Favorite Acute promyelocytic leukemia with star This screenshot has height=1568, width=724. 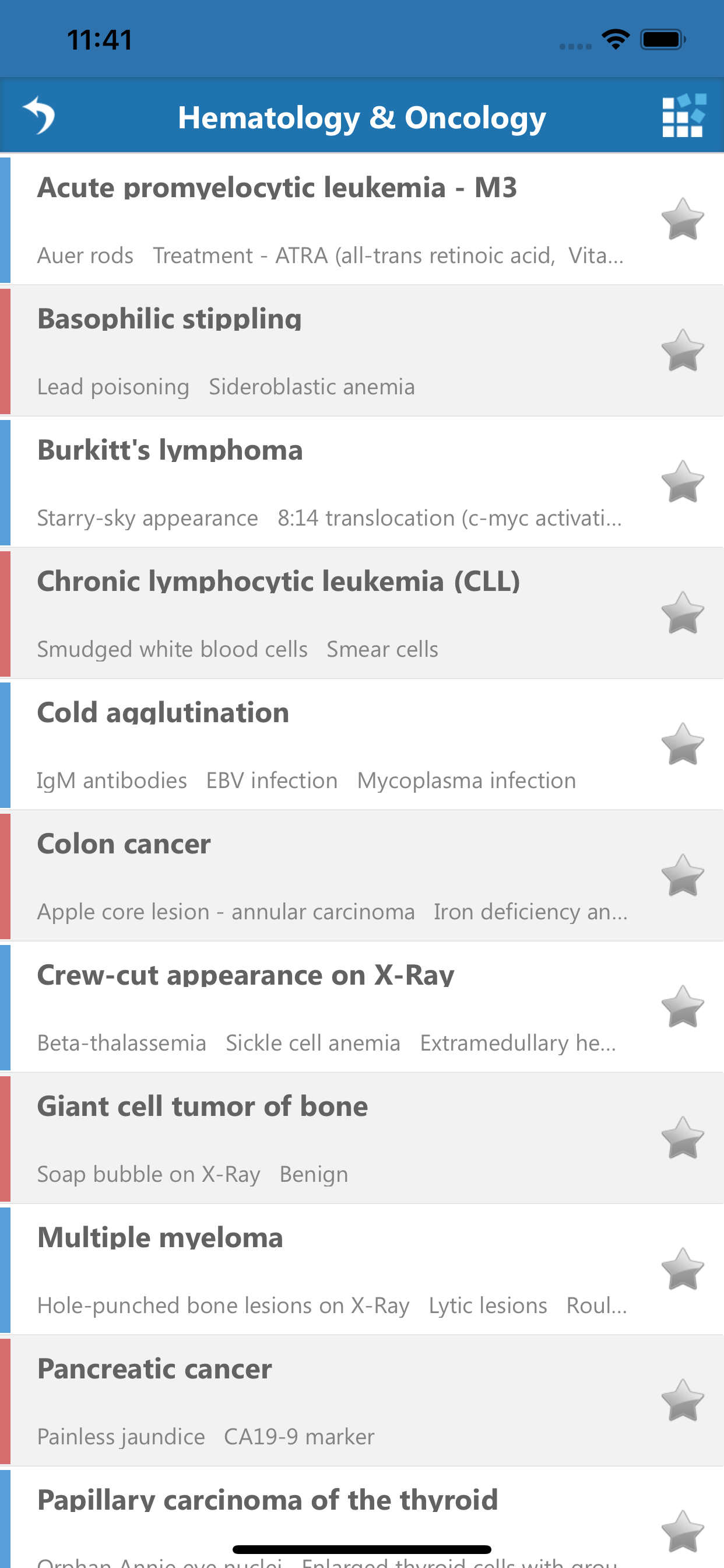click(682, 220)
